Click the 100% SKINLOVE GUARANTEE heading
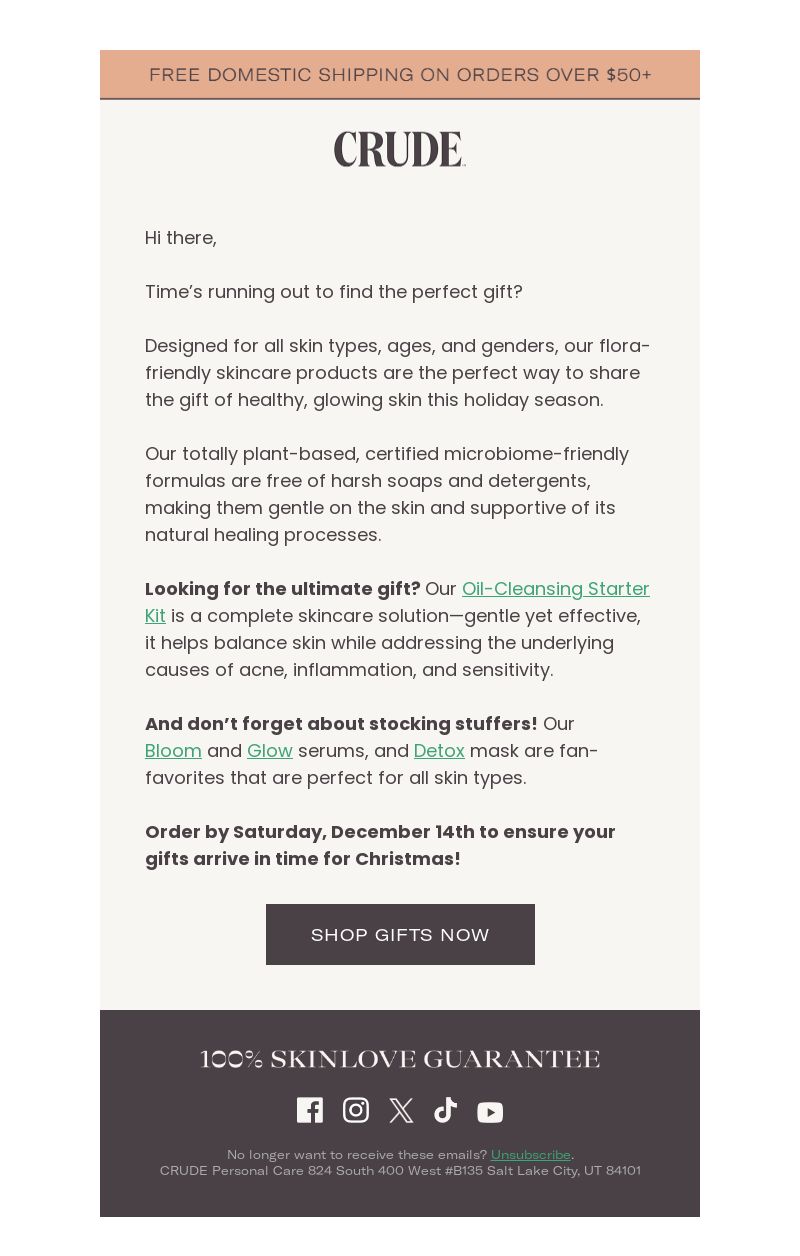Viewport: 800px width, 1256px height. 400,1059
